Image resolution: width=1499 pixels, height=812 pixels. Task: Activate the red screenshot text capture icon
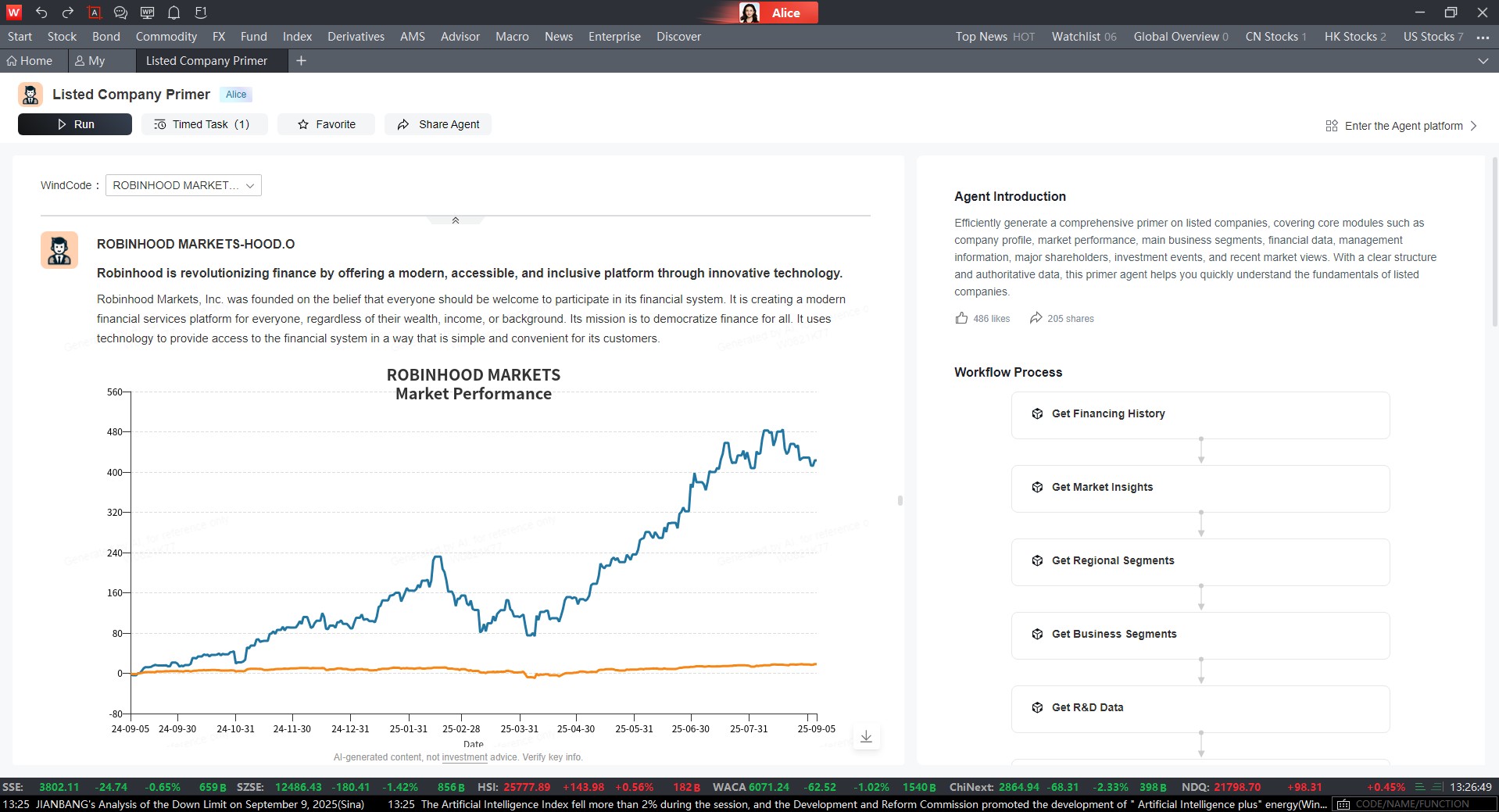click(95, 13)
